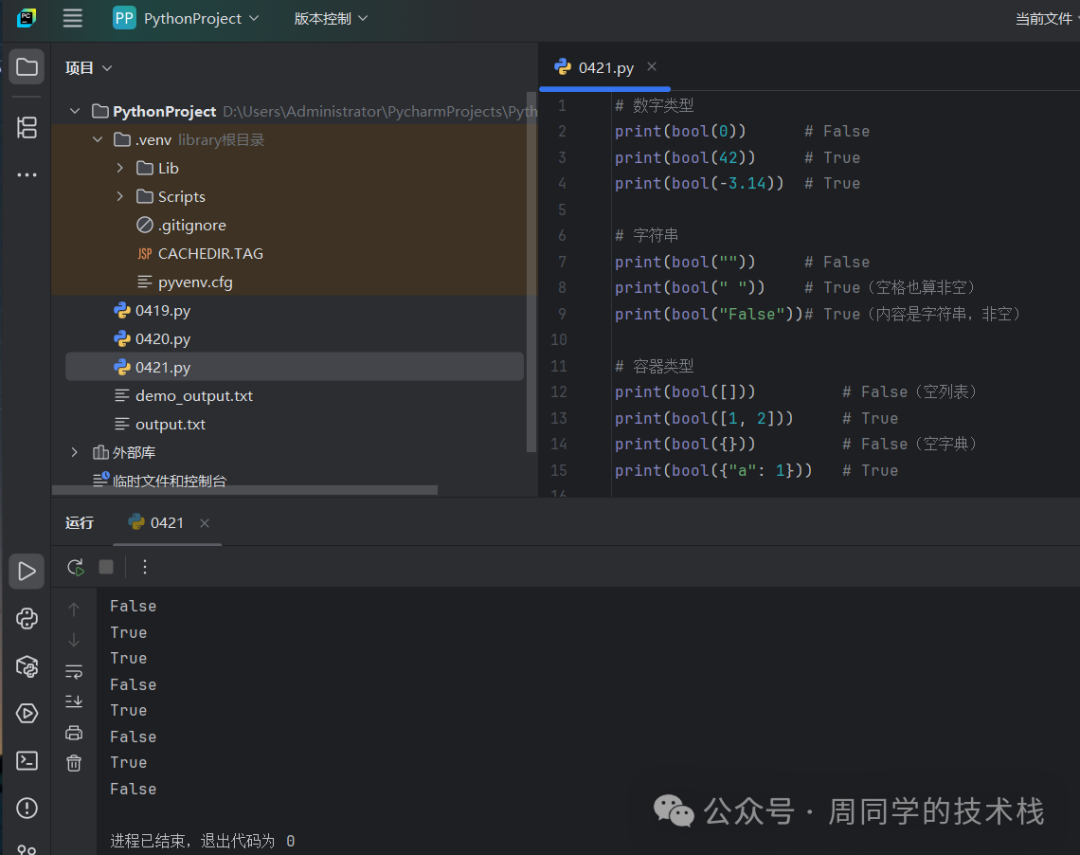Open the Structure tool window

[x=27, y=127]
